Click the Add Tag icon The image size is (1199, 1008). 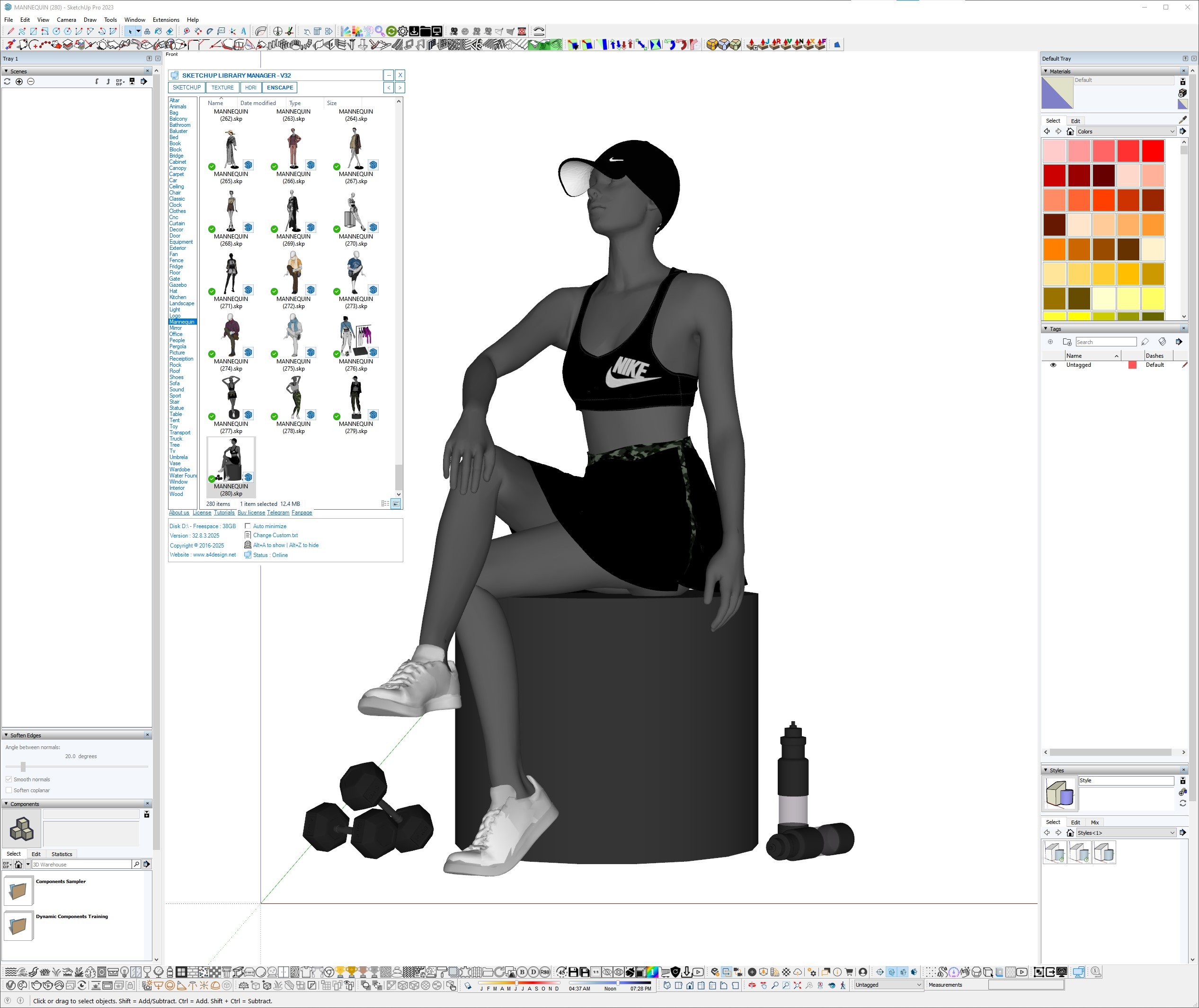pos(1050,342)
